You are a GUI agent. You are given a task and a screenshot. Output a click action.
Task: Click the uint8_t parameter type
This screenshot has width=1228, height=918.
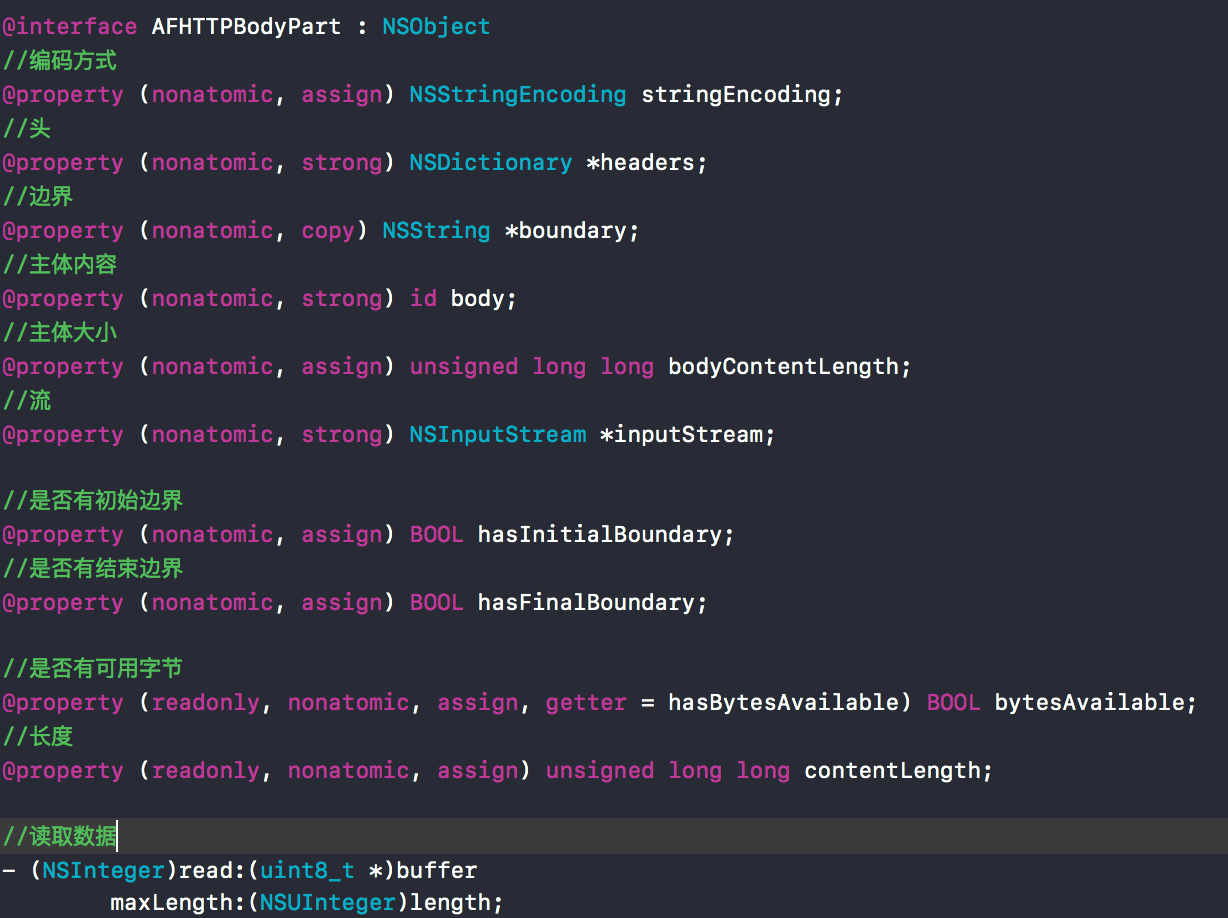(x=307, y=870)
